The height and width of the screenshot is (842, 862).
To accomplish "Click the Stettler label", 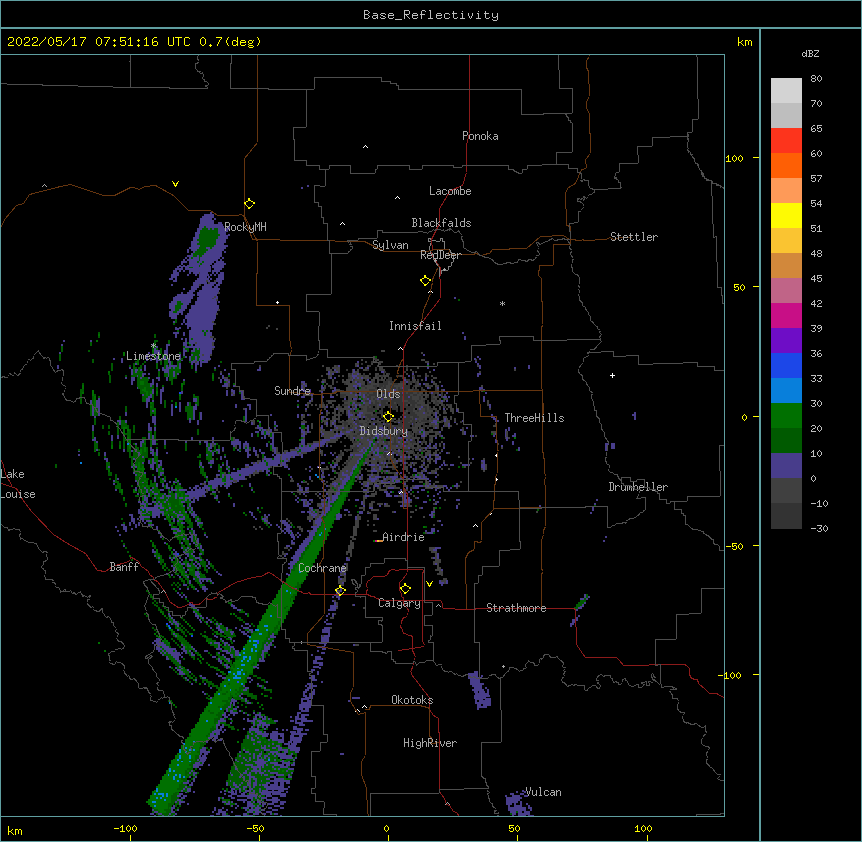I will click(634, 237).
